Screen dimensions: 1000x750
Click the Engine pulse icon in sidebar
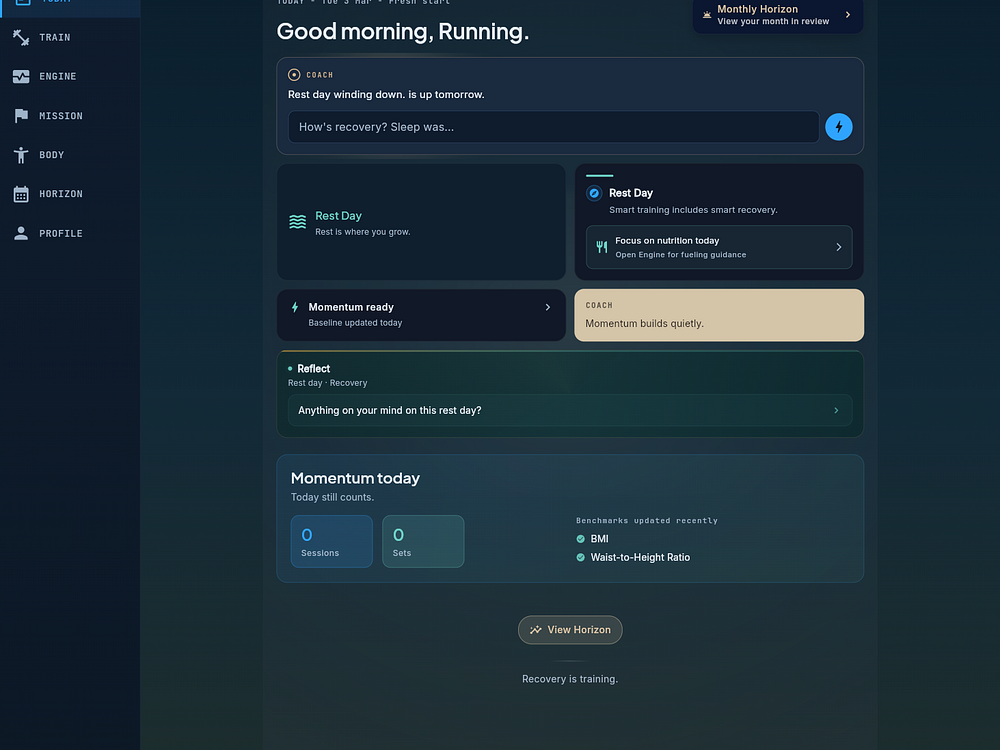coord(21,77)
